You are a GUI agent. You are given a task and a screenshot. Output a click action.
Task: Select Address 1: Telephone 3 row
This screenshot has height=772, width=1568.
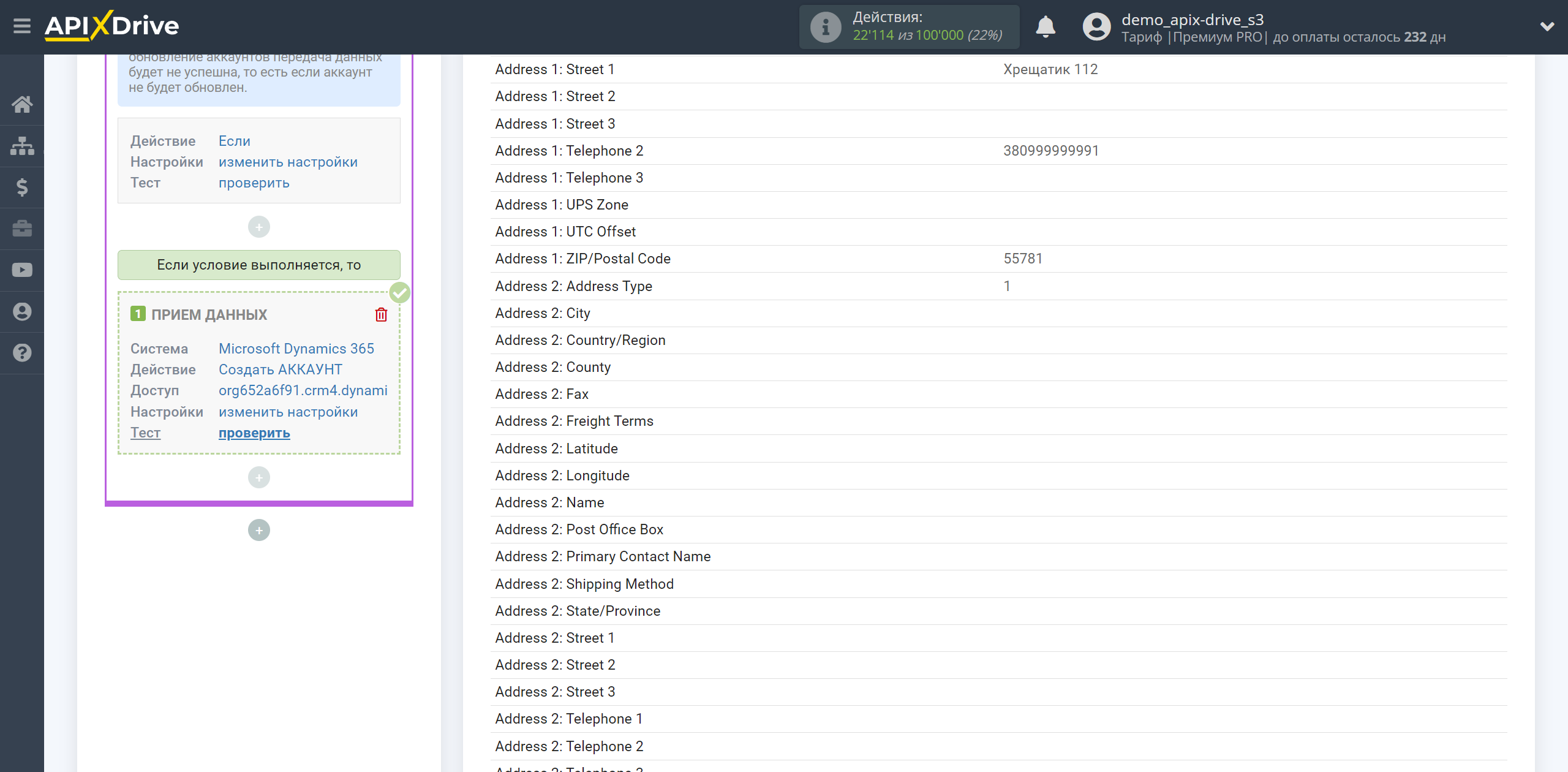coord(998,178)
